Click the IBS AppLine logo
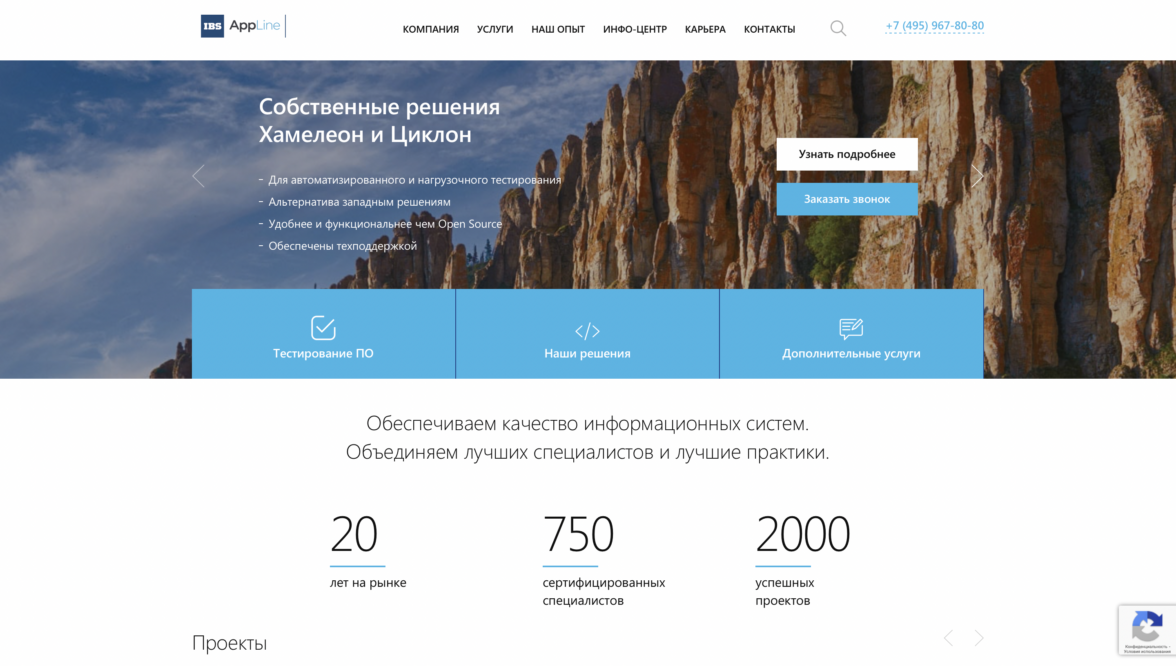The height and width of the screenshot is (666, 1176). (x=241, y=26)
